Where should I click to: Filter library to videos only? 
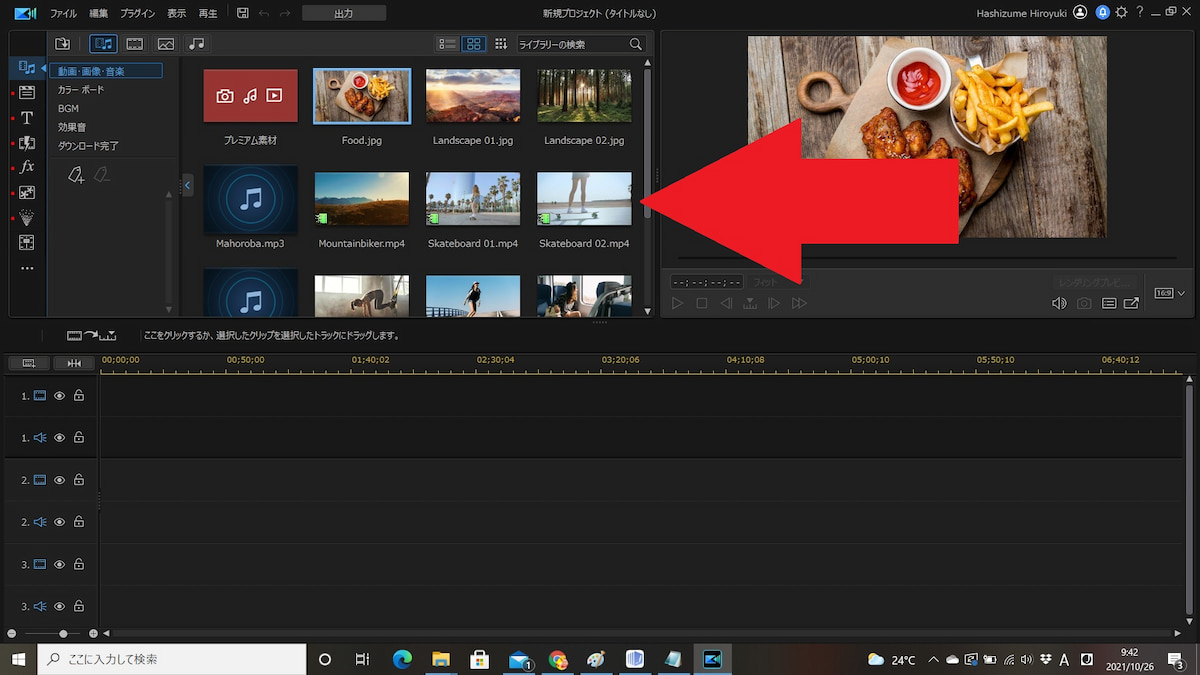tap(134, 44)
